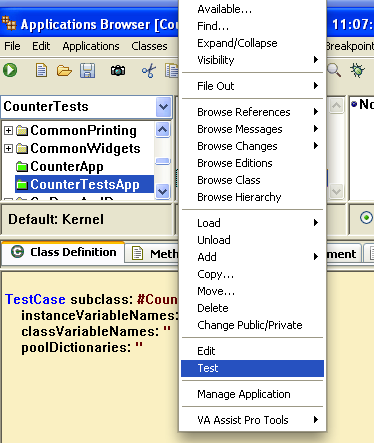374x443 pixels.
Task: Select CommonWidgets in the applications tree
Action: (85, 148)
